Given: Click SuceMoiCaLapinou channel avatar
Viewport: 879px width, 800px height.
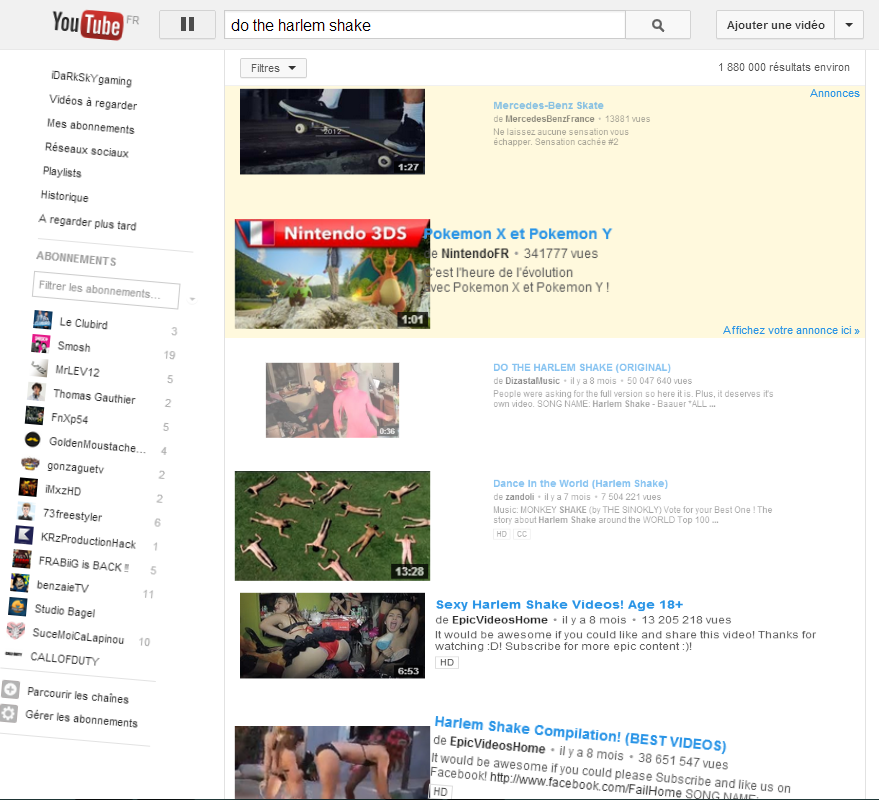Looking at the screenshot, I should click(15, 631).
